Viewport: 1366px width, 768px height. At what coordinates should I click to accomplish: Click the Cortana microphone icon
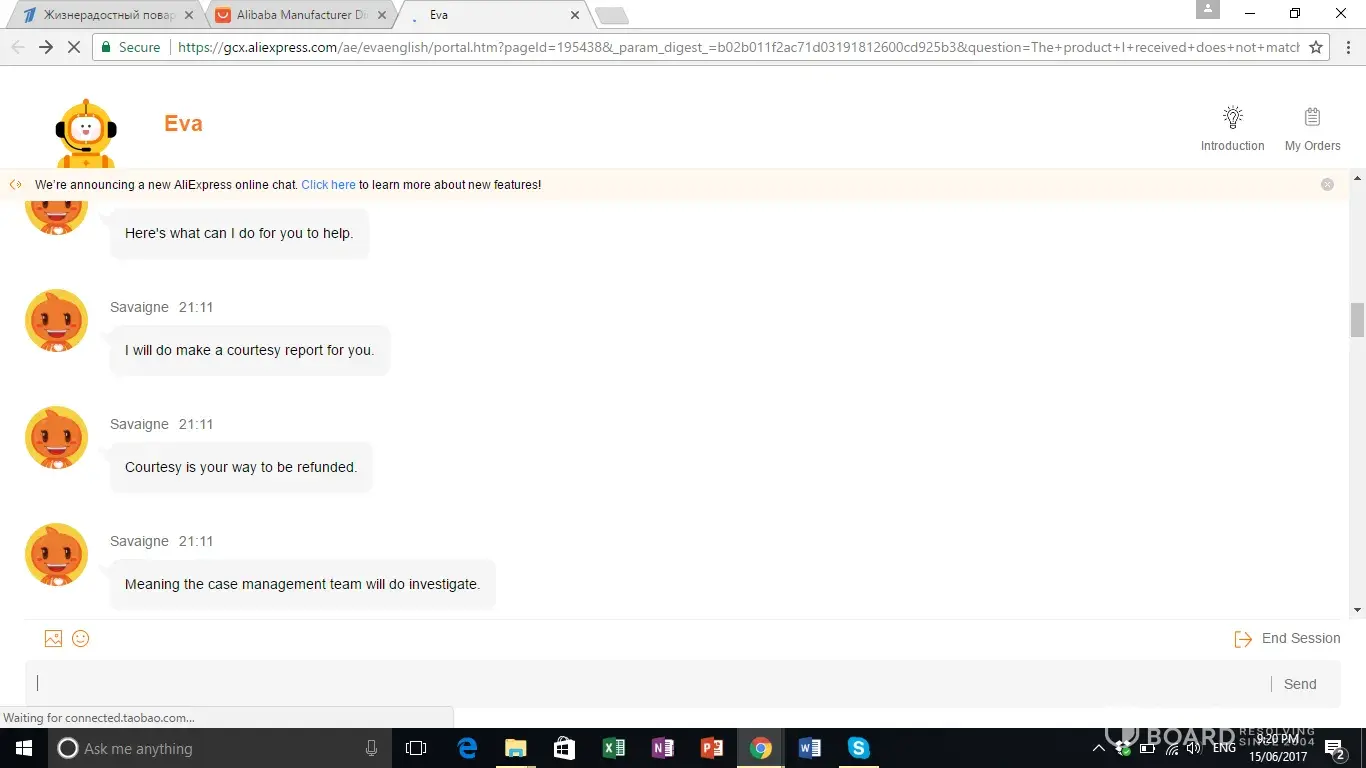click(x=371, y=748)
